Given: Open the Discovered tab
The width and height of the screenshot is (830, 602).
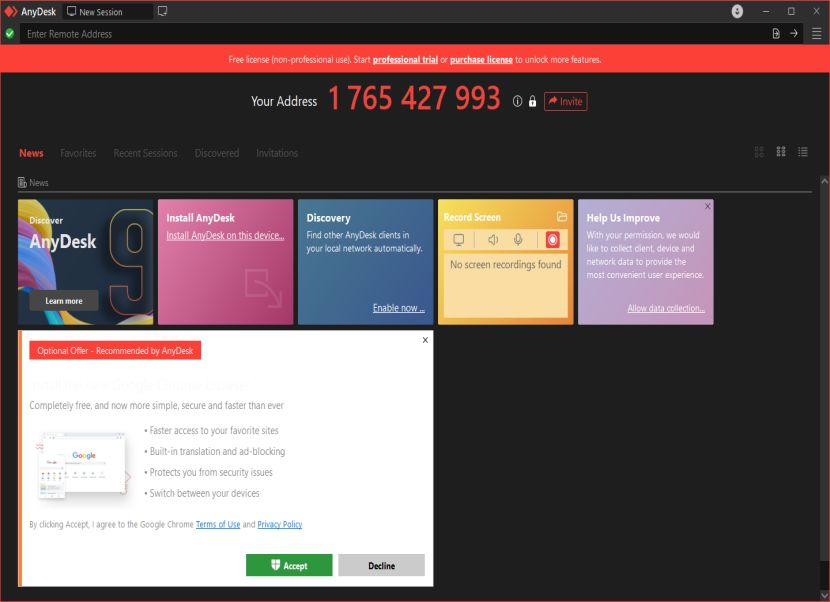Looking at the screenshot, I should click(217, 153).
